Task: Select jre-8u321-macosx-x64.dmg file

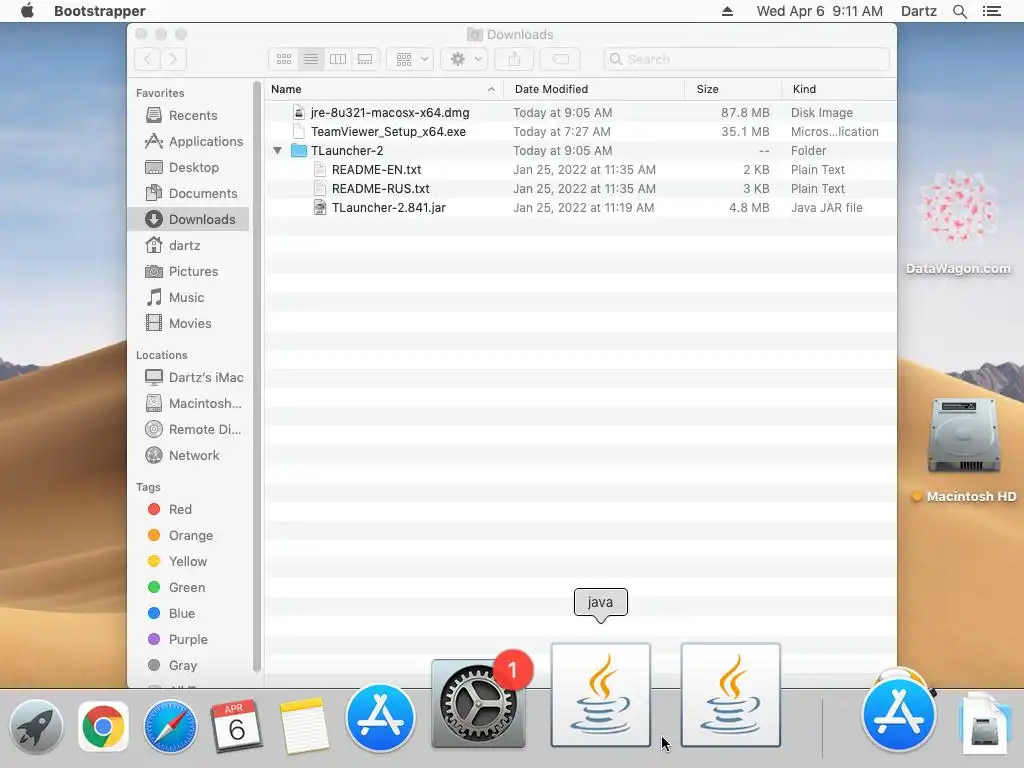Action: [x=581, y=113]
